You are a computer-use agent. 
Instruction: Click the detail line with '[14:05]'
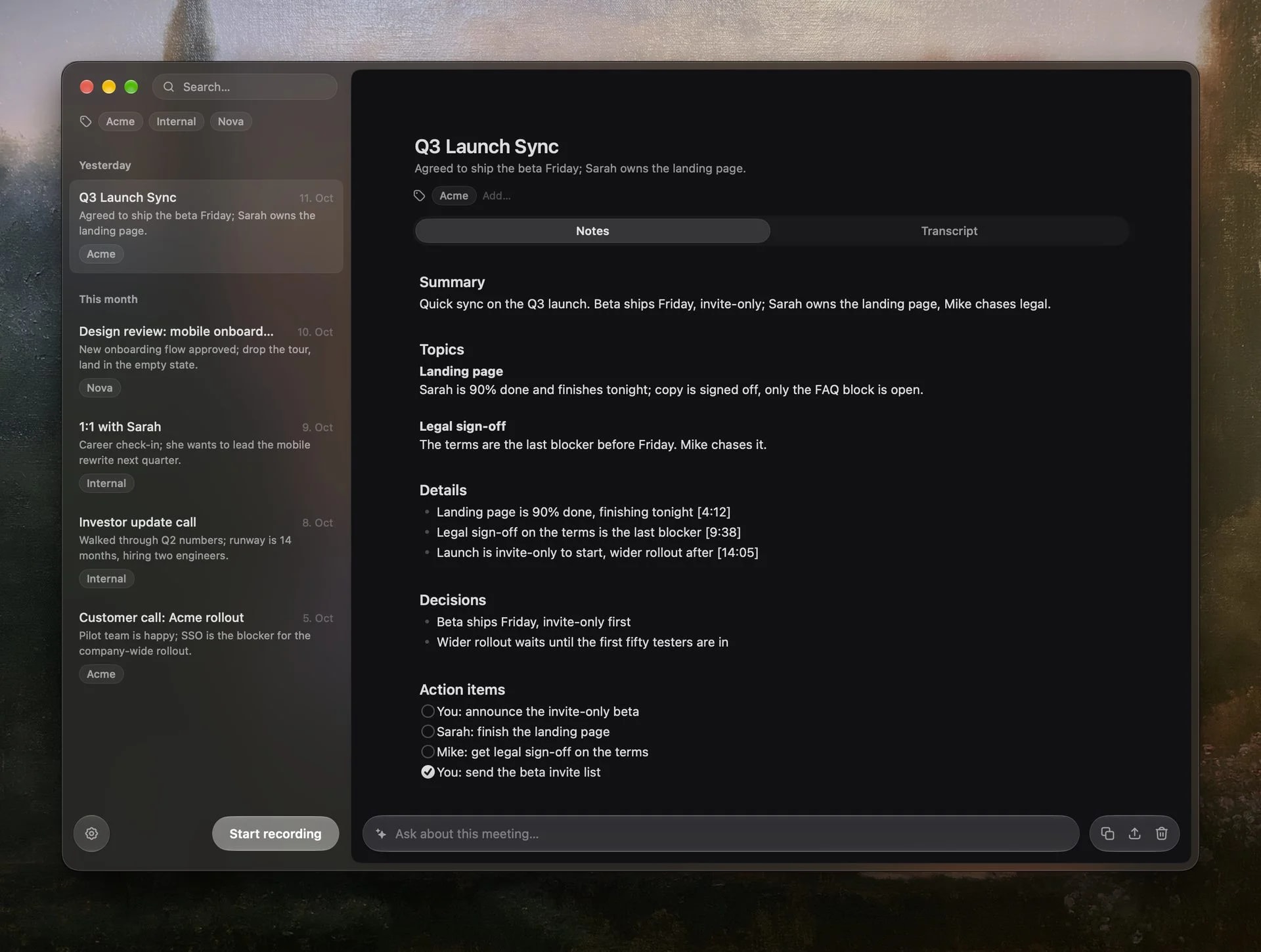pos(597,553)
